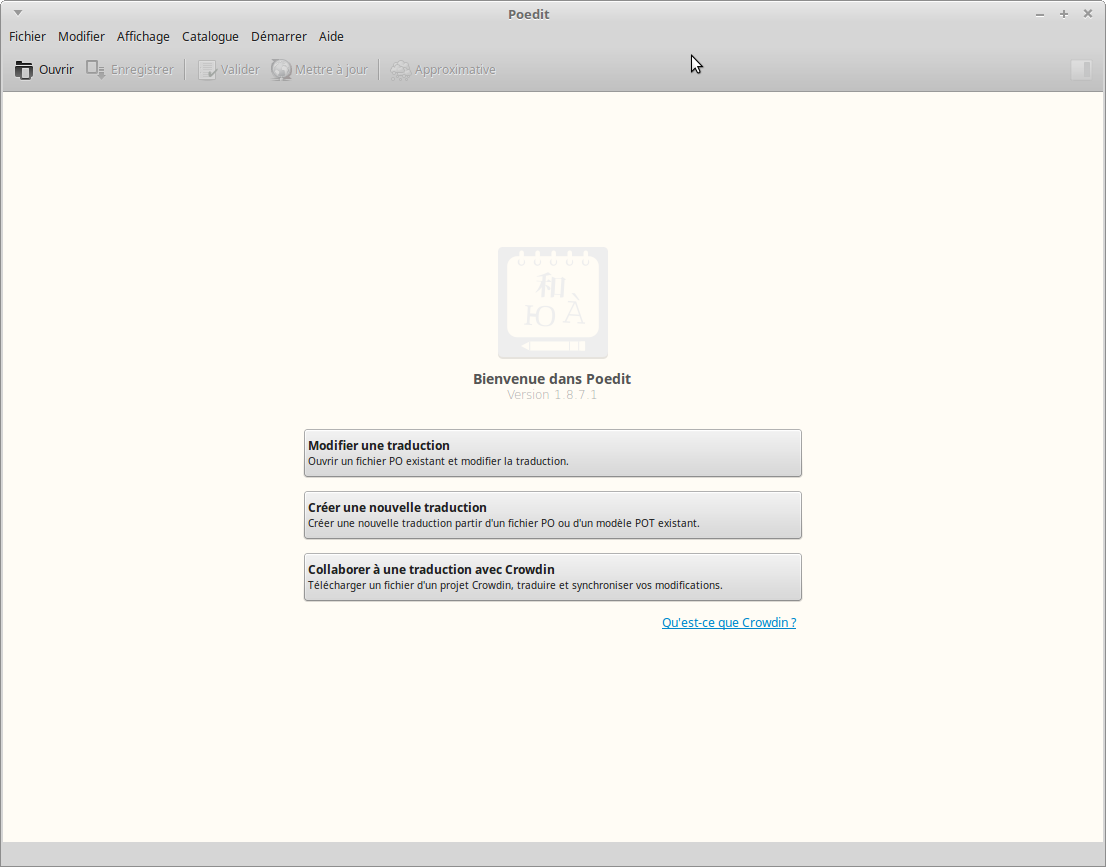Open the Modifier menu
This screenshot has width=1106, height=867.
81,37
